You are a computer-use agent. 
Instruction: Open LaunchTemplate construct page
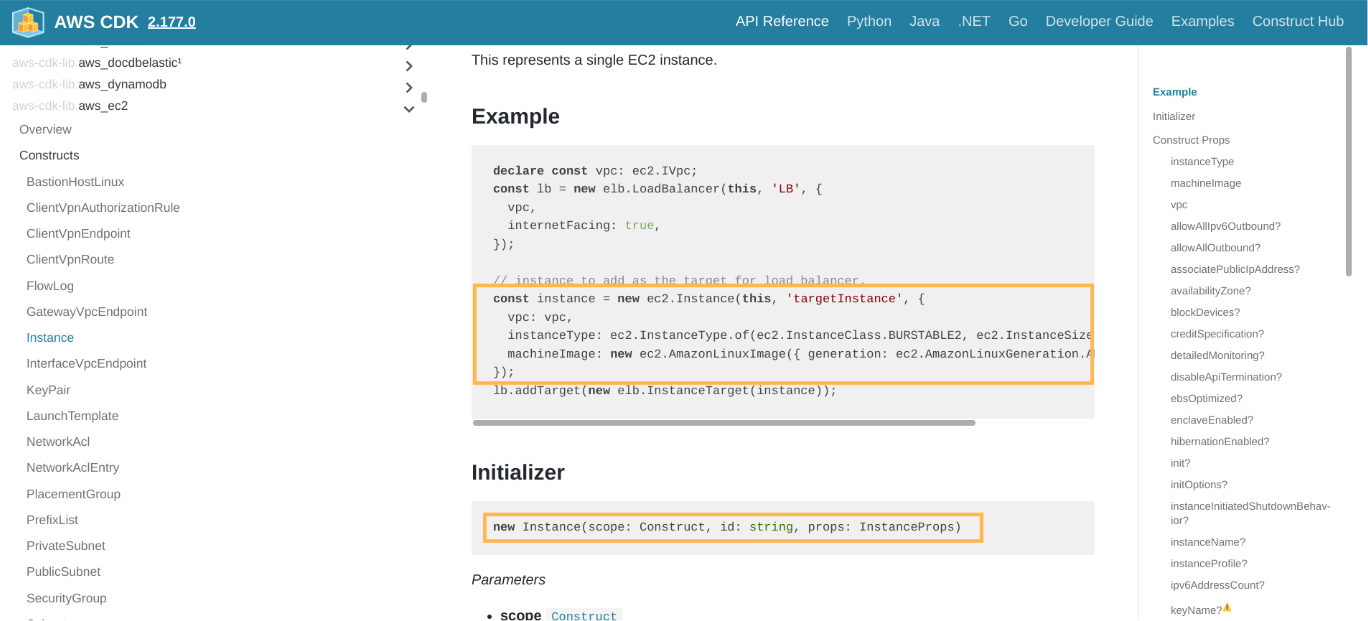coord(72,416)
